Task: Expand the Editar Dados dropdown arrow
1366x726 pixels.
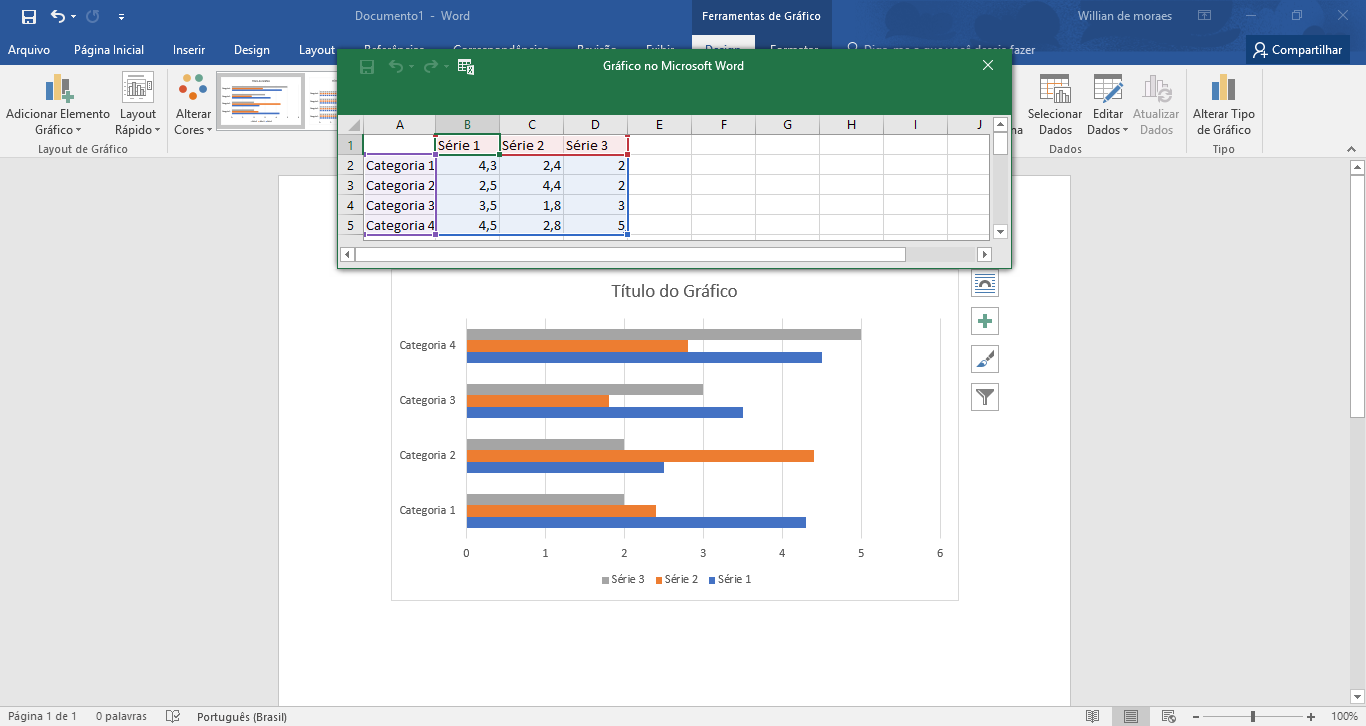Action: coord(1125,130)
